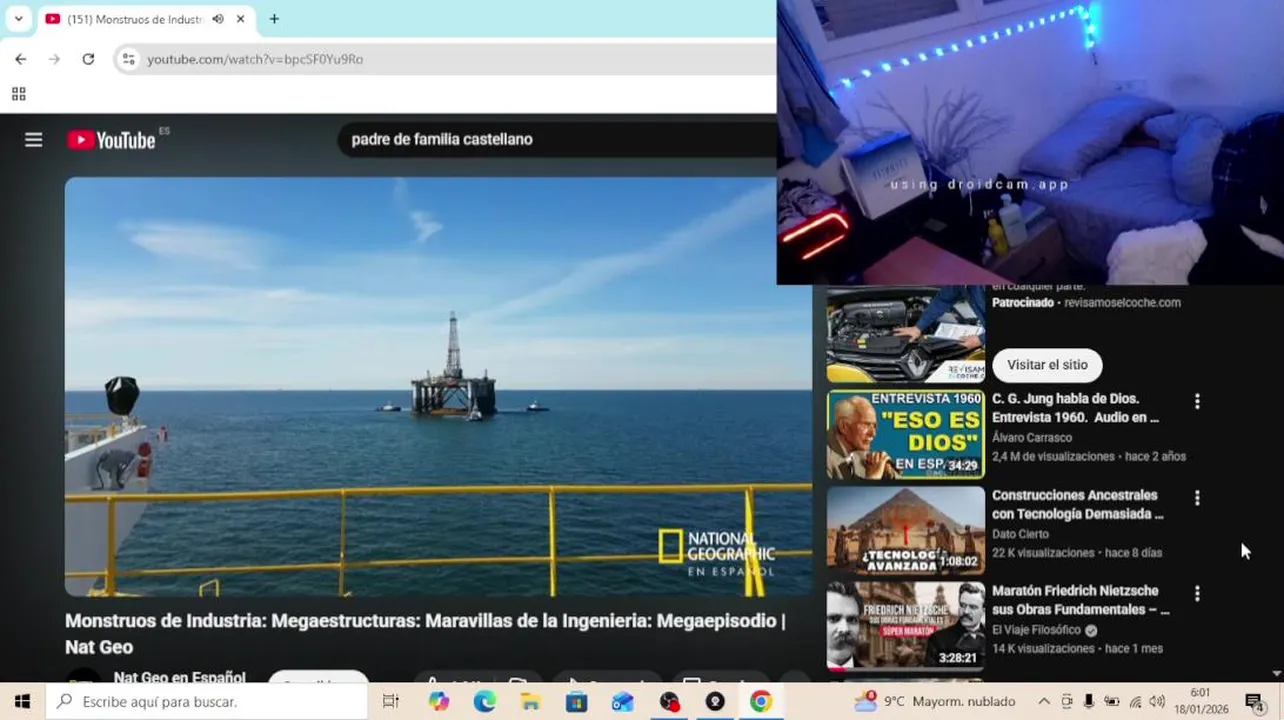Mute the tab via speaker icon

point(218,19)
